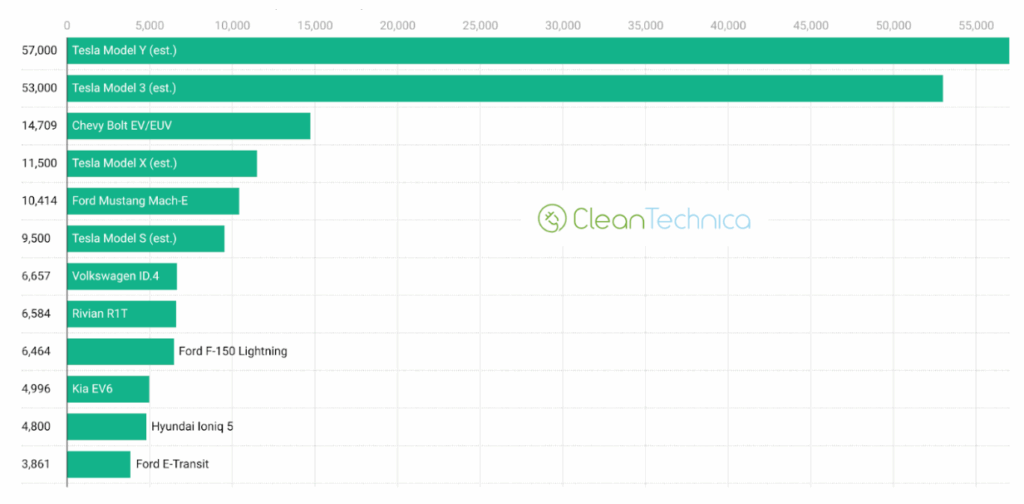Click the value 6,584
Image resolution: width=1024 pixels, height=504 pixels.
[36, 314]
